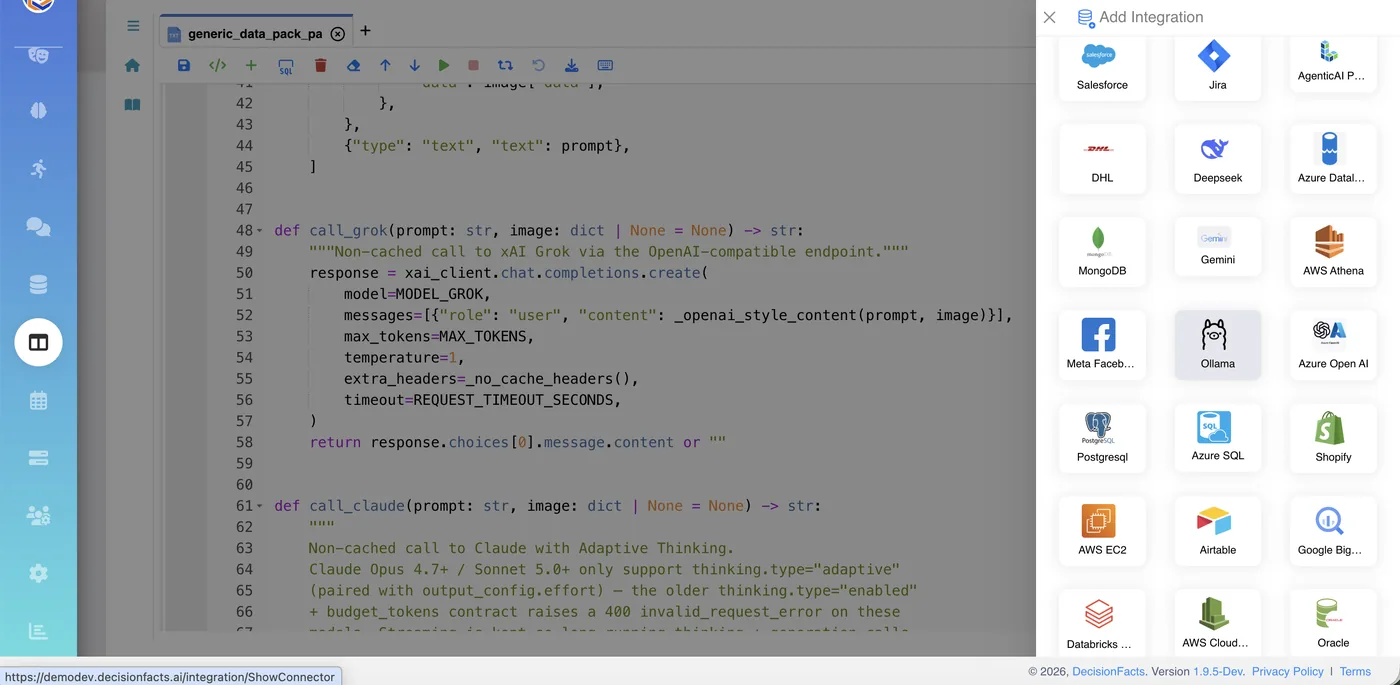Choose the Ollama integration card

coord(1218,345)
